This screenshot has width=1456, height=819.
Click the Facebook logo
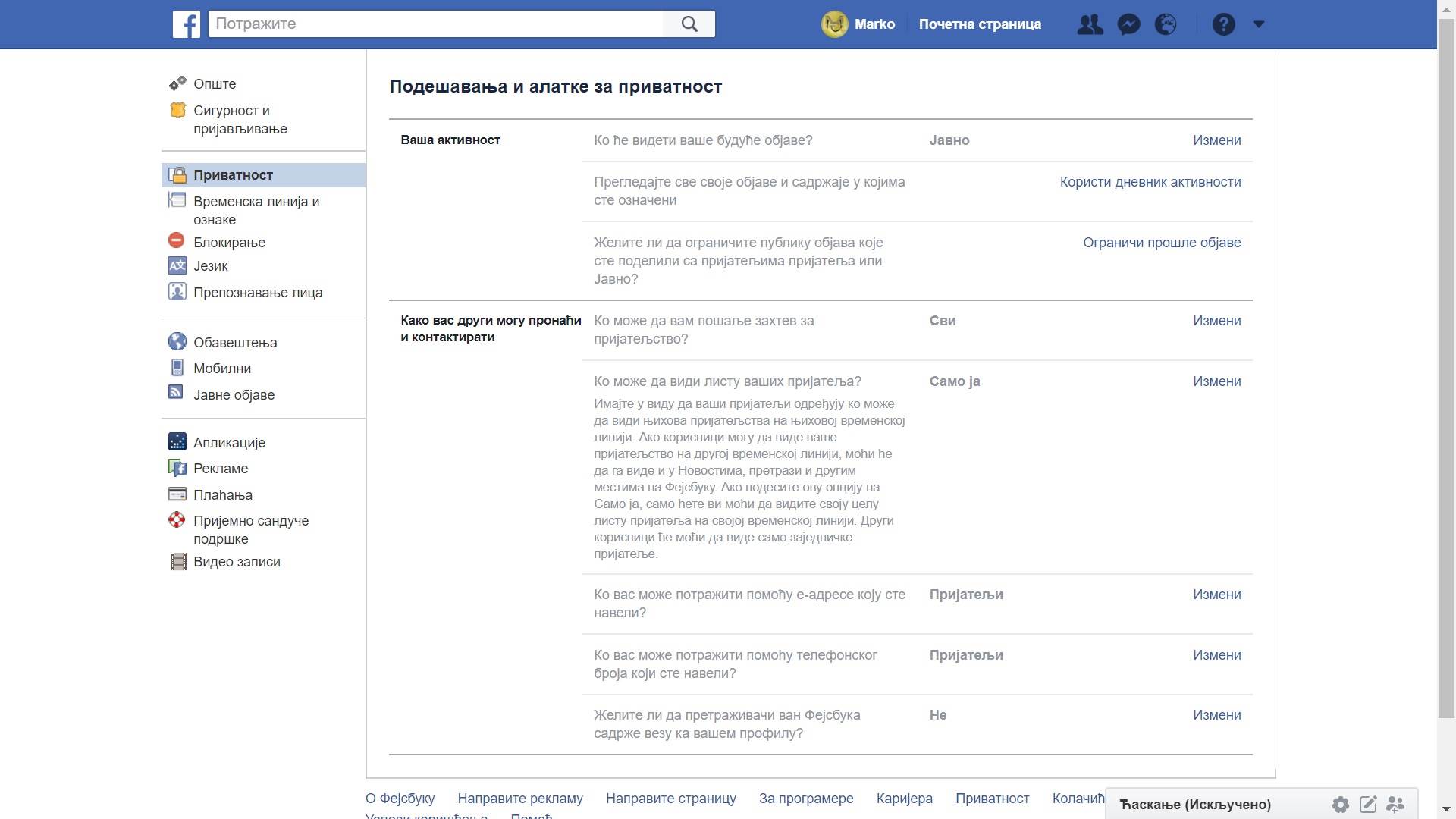pyautogui.click(x=187, y=24)
